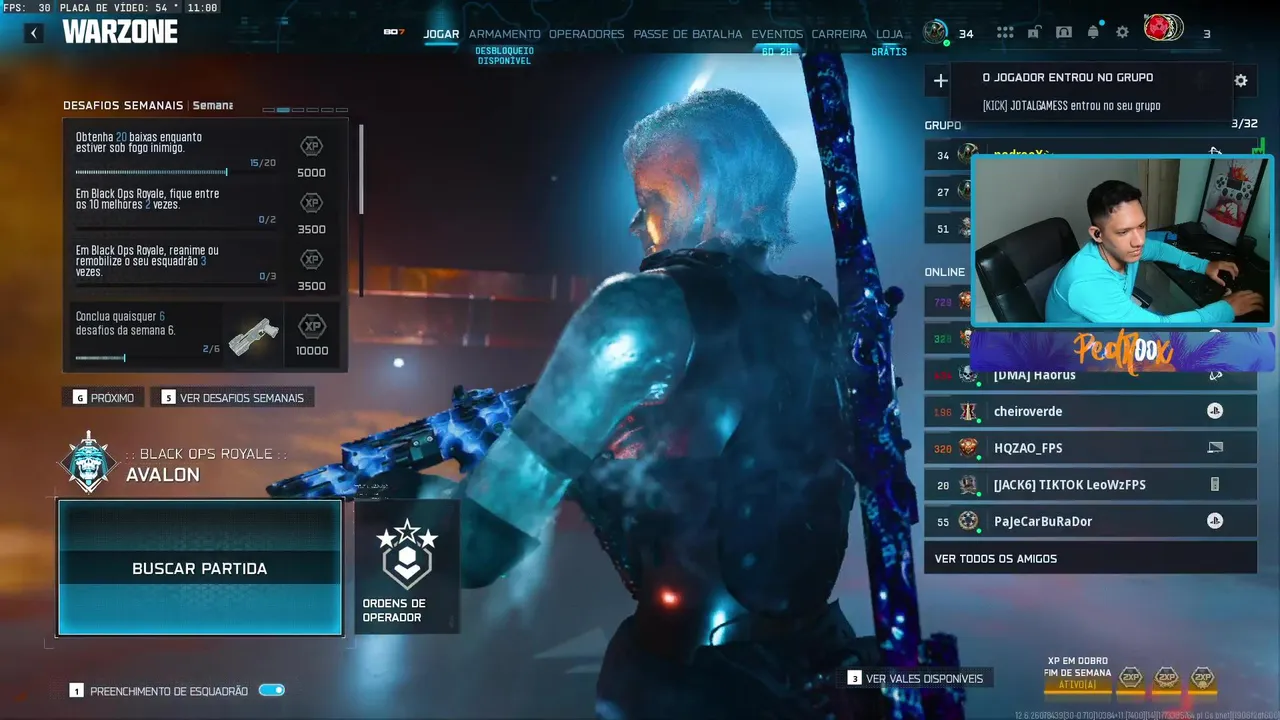Click the Próximo button
This screenshot has width=1280, height=720.
[104, 398]
